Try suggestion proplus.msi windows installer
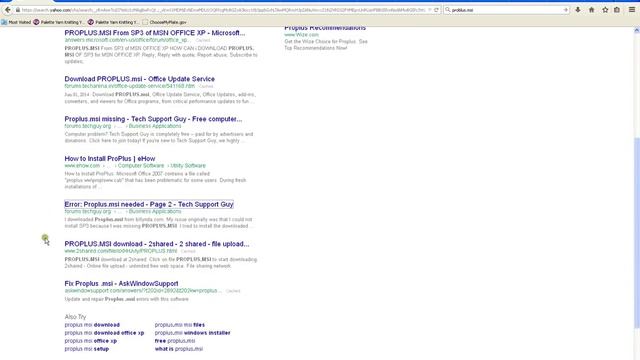 point(193,333)
